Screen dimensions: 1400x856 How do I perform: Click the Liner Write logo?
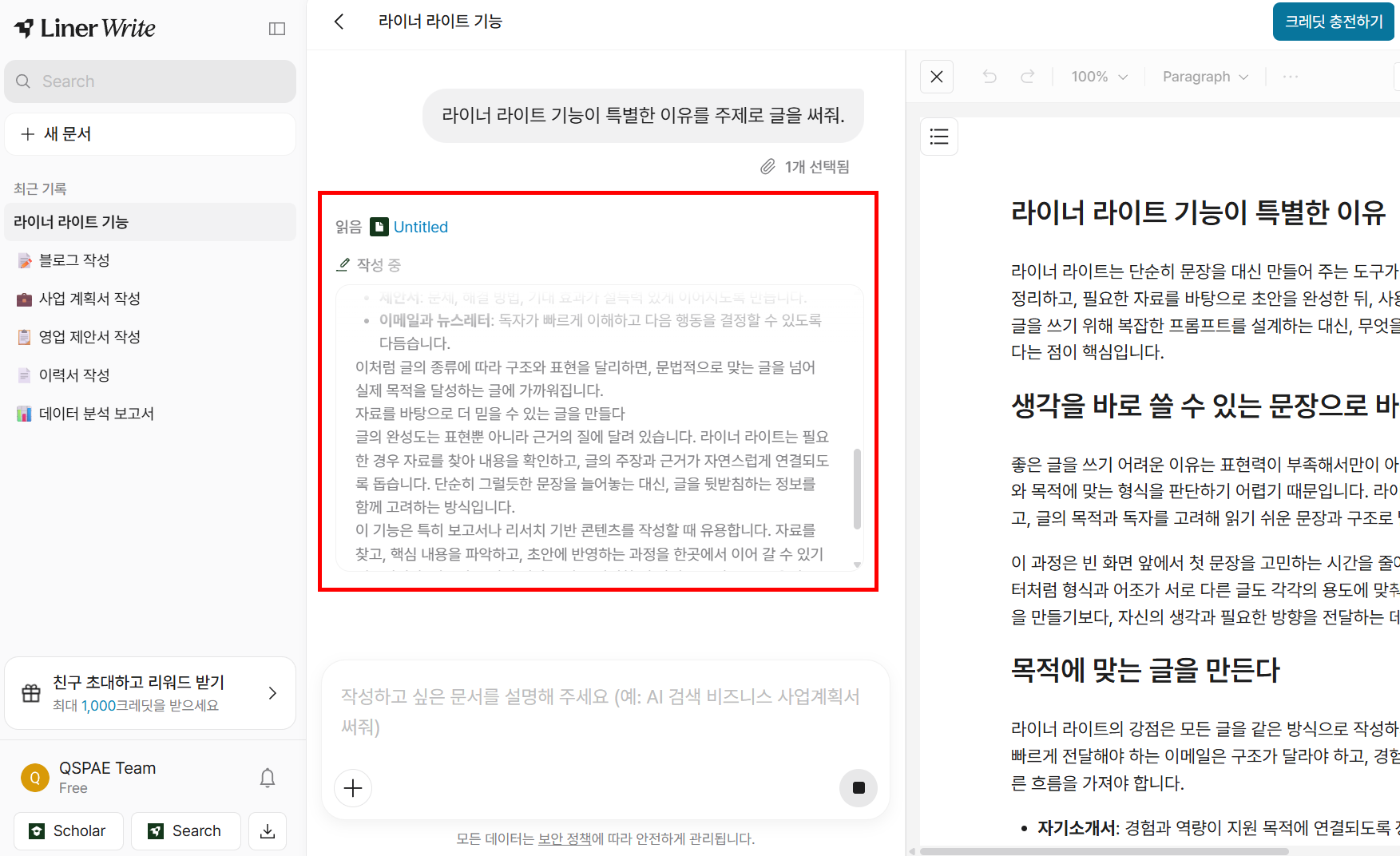coord(85,28)
